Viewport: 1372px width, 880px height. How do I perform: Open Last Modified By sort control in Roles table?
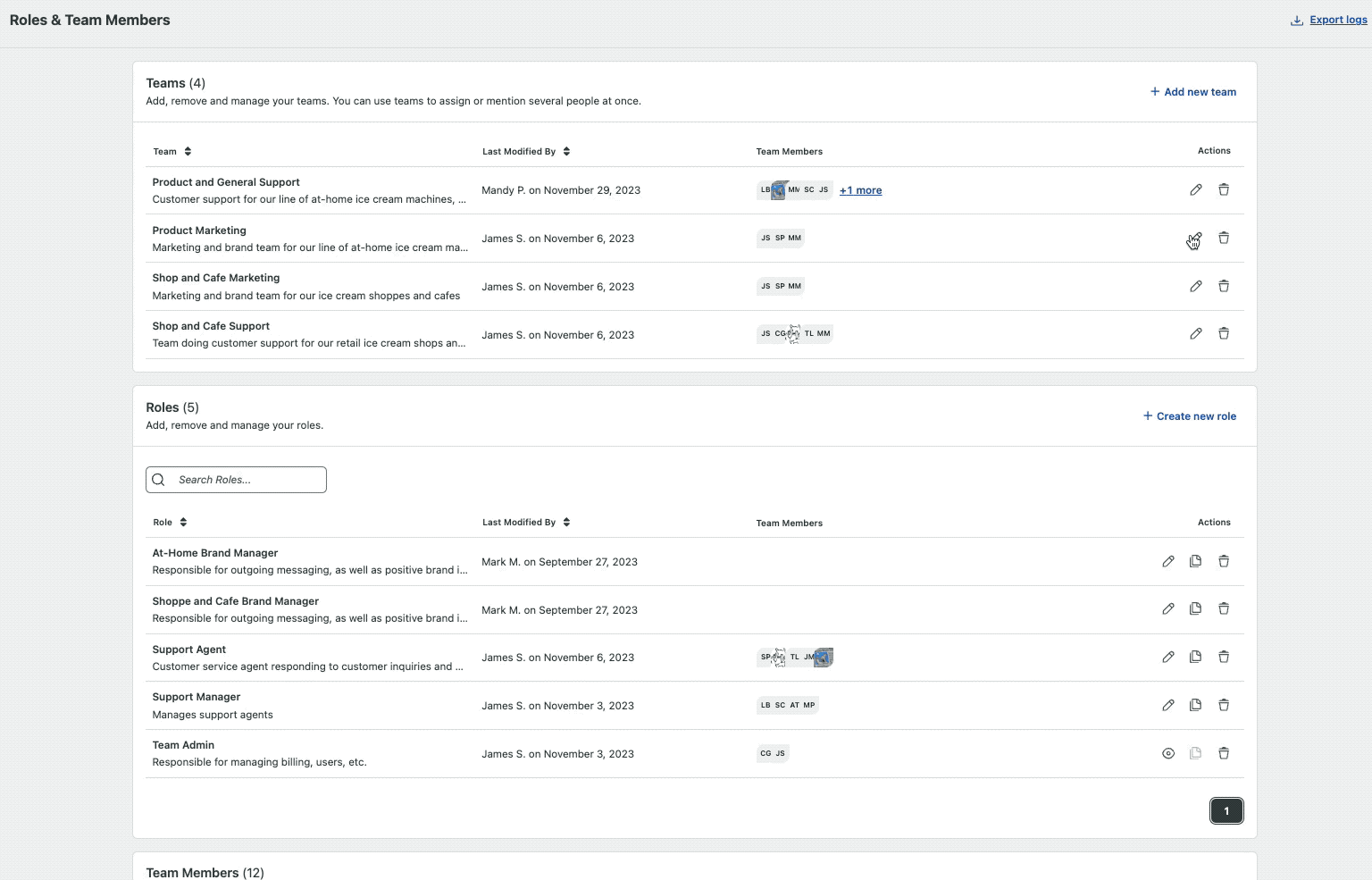567,522
